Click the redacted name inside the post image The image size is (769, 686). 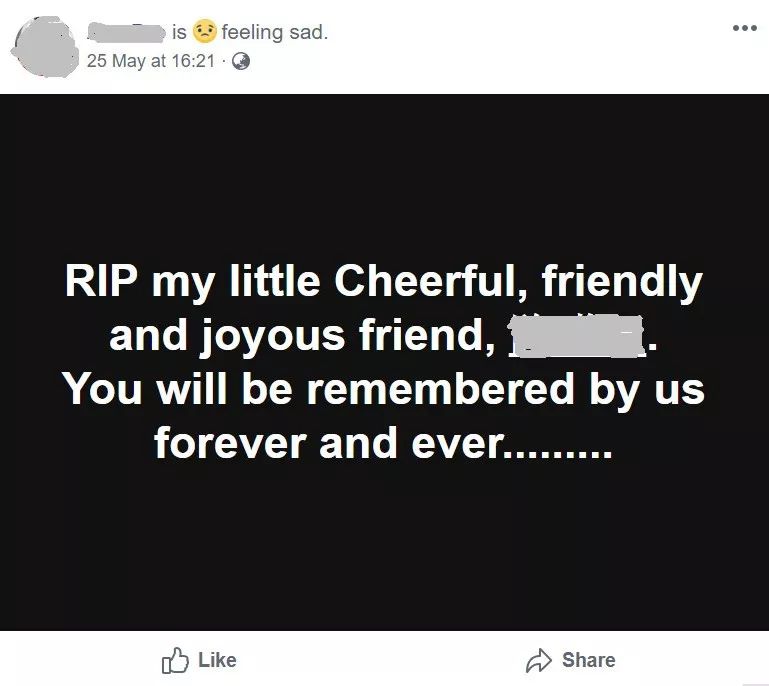(575, 336)
